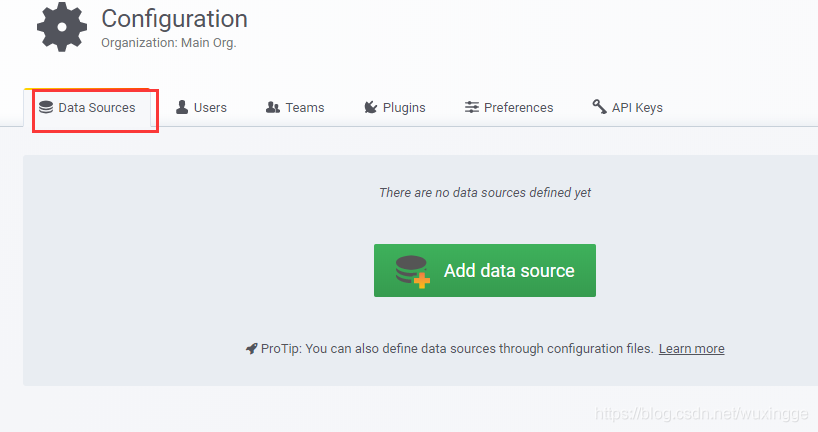Show the Preferences tab

(x=518, y=107)
